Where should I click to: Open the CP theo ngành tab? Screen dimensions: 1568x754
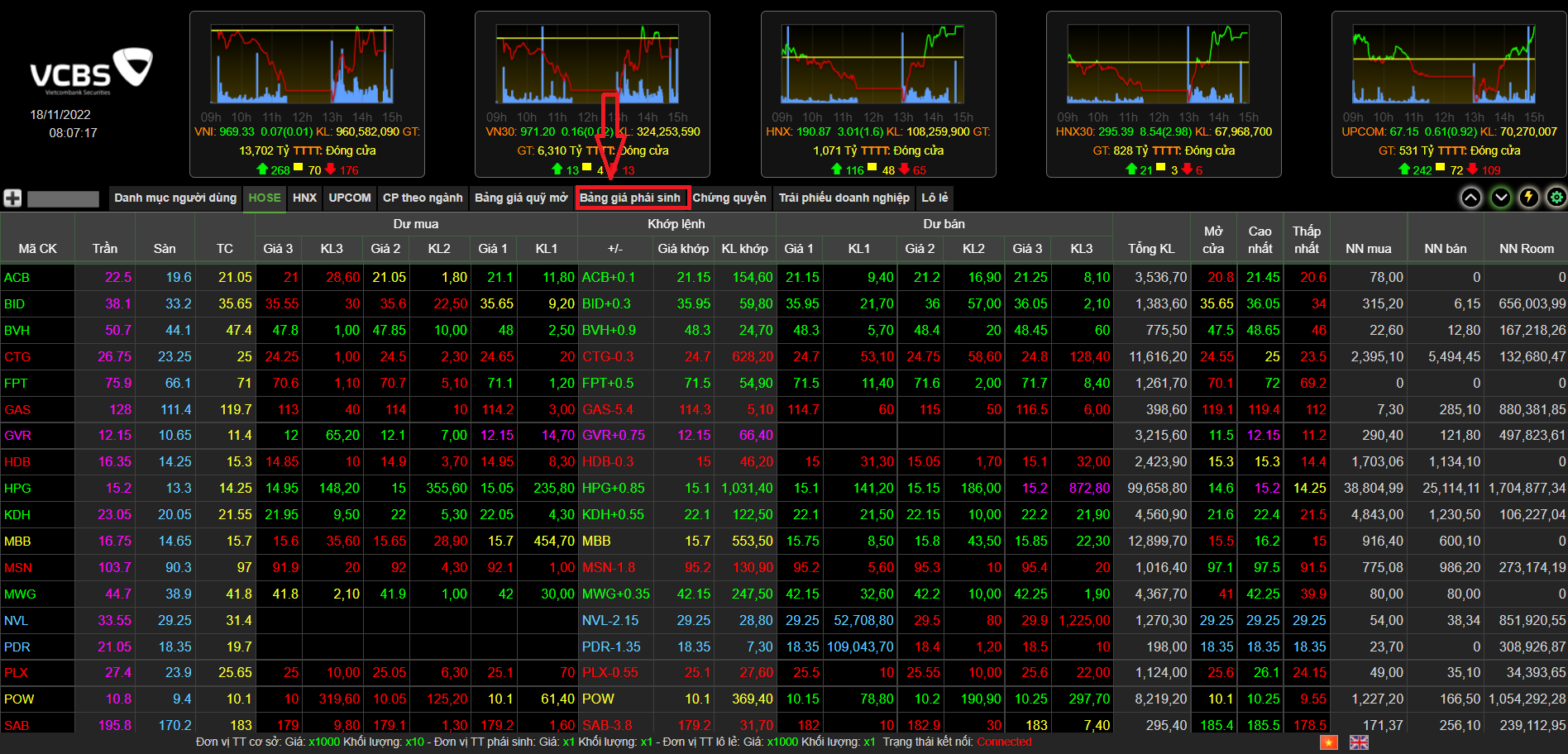click(x=423, y=198)
